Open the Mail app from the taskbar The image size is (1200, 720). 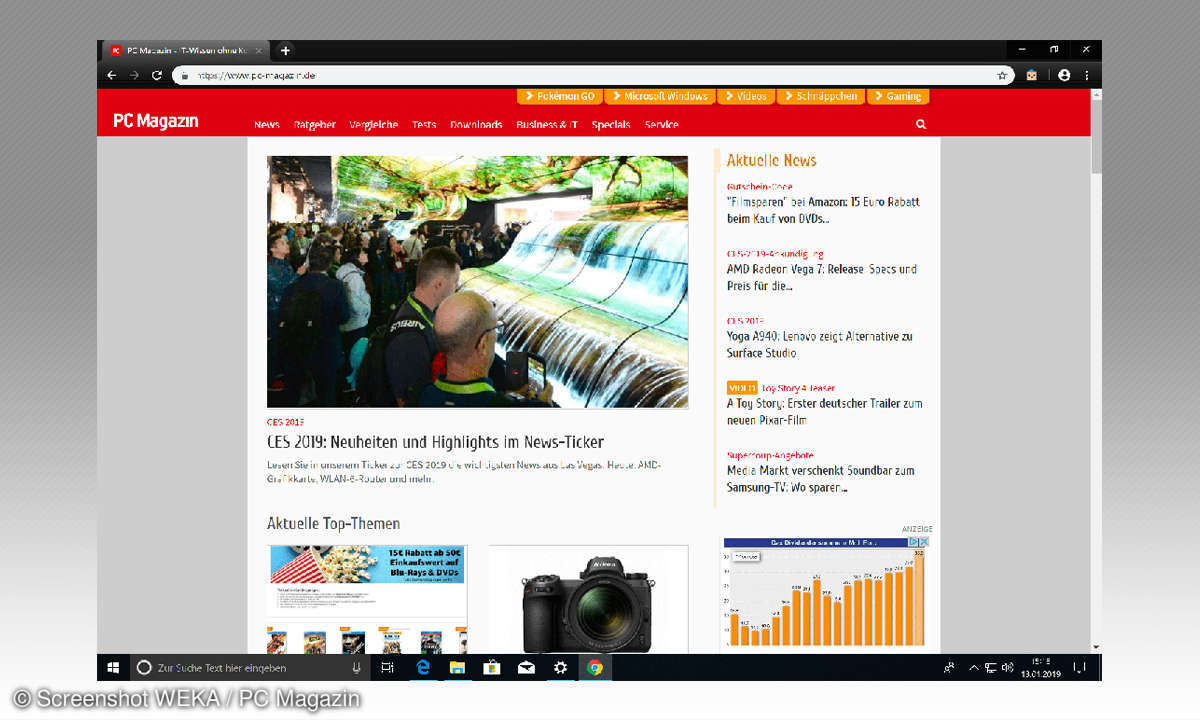(x=526, y=667)
